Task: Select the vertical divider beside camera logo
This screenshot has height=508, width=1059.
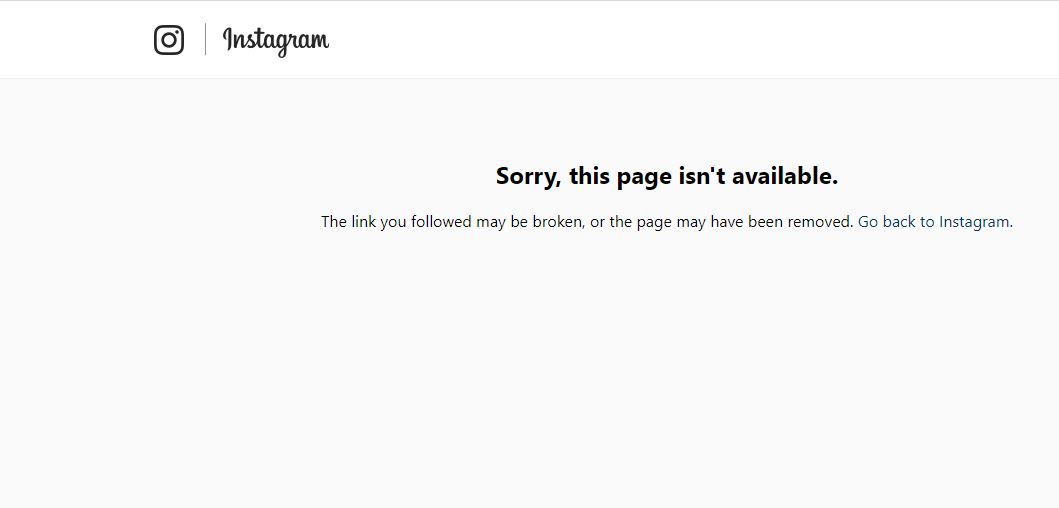Action: [205, 39]
